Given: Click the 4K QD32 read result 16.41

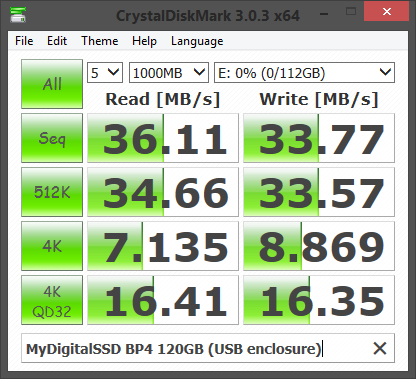Looking at the screenshot, I should pyautogui.click(x=163, y=300).
